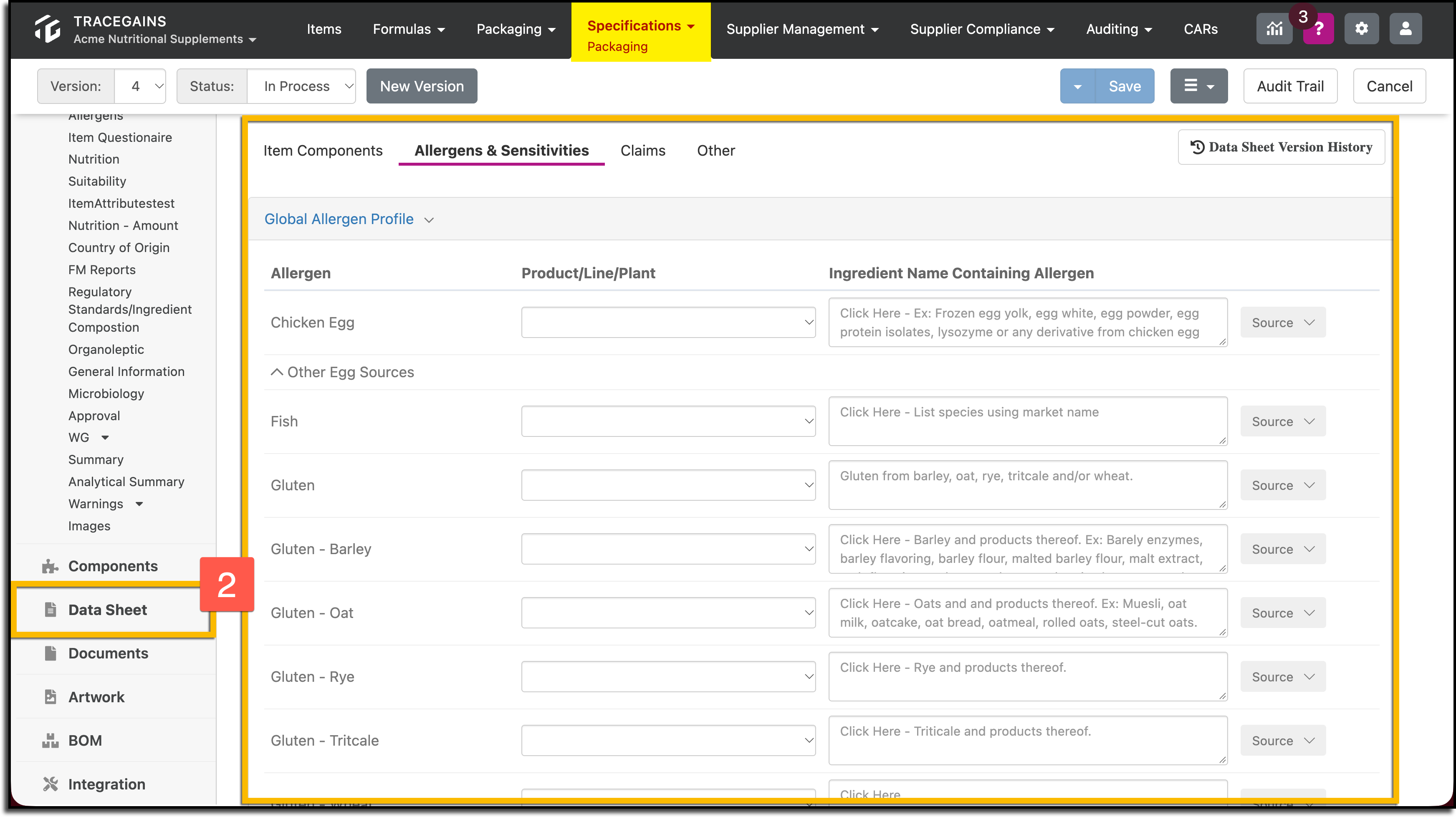This screenshot has height=817, width=1456.
Task: Open Data Sheet Version History
Action: pyautogui.click(x=1282, y=147)
